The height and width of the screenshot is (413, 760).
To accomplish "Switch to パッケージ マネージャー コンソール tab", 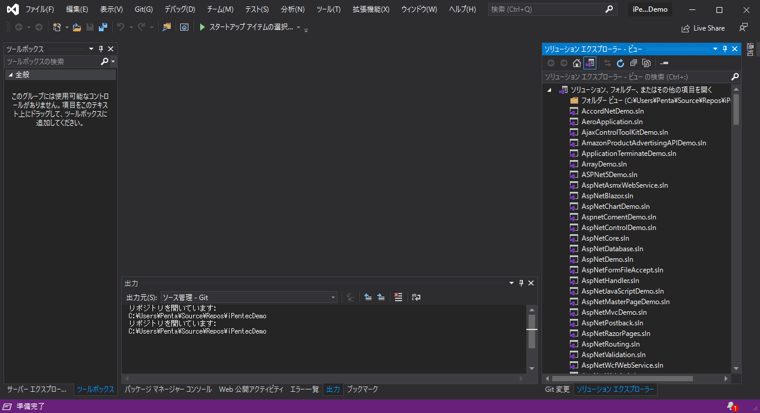I will tap(168, 389).
